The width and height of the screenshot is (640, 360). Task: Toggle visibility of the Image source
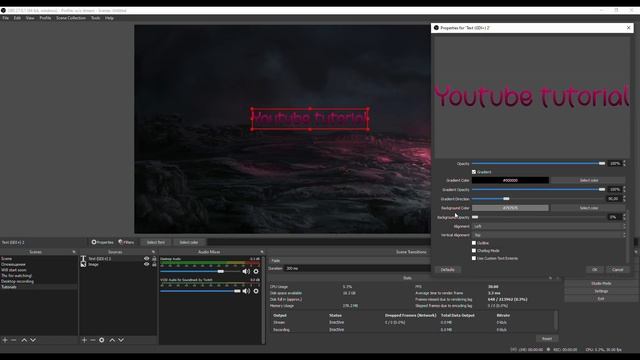pos(147,264)
